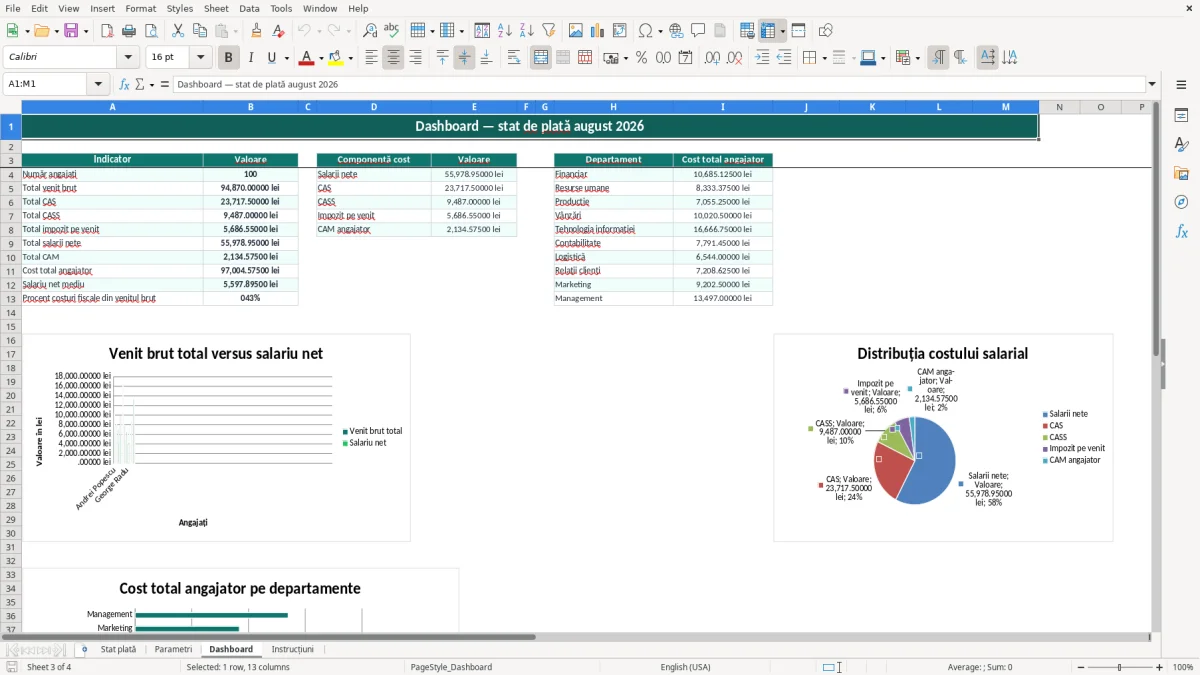Toggle Center Horizontally alignment
Image resolution: width=1200 pixels, height=675 pixels.
[x=393, y=58]
